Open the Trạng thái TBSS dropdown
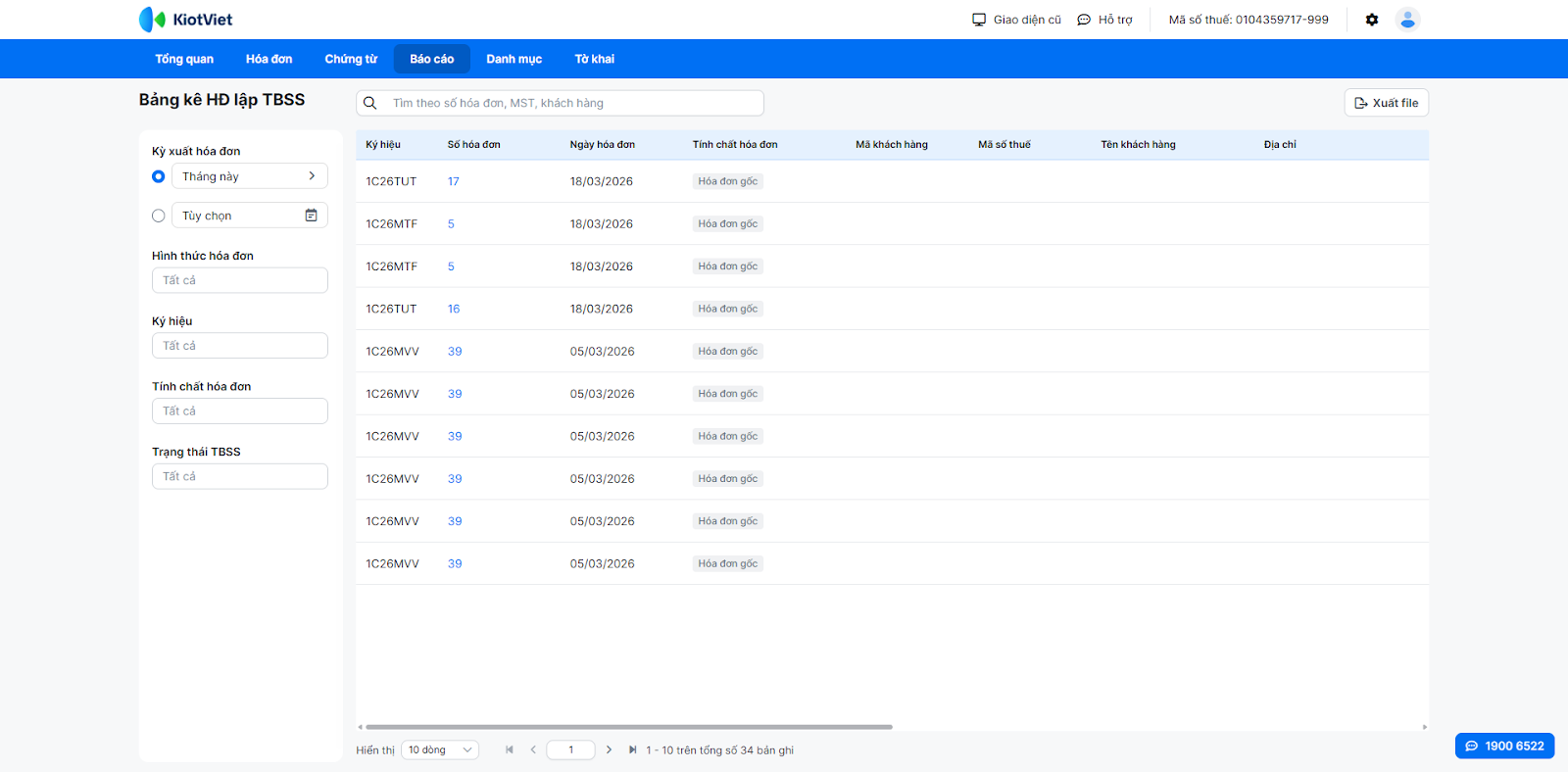The image size is (1568, 772). [239, 476]
